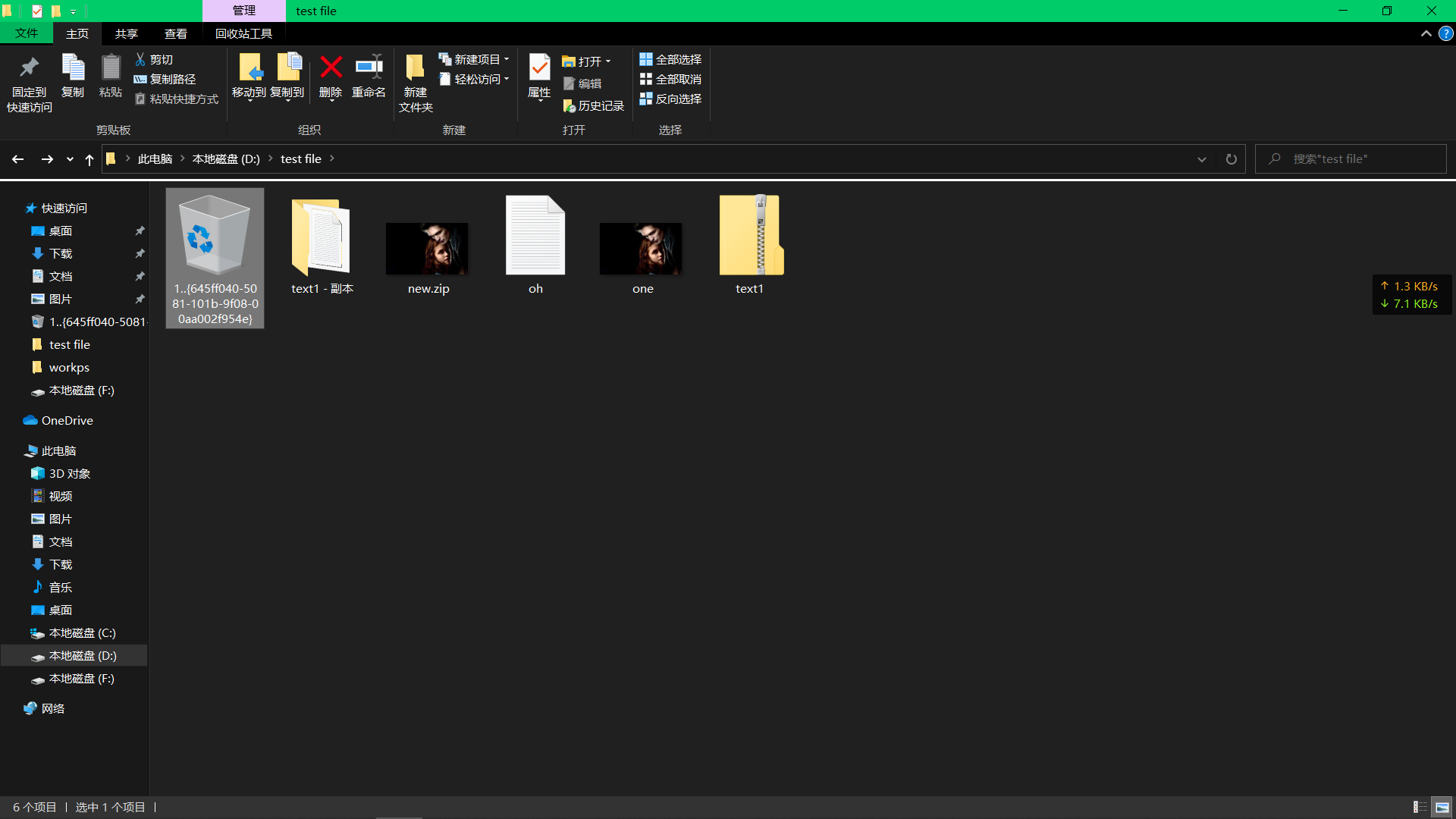Click Select all button

tap(670, 59)
